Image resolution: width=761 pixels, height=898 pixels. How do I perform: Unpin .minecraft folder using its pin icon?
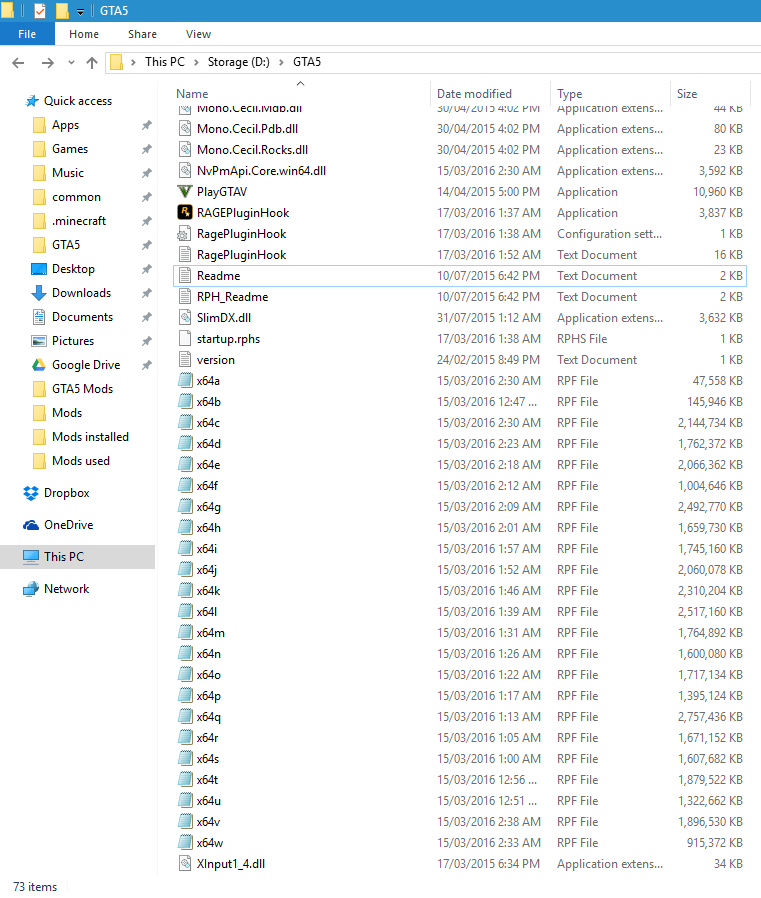(x=147, y=221)
